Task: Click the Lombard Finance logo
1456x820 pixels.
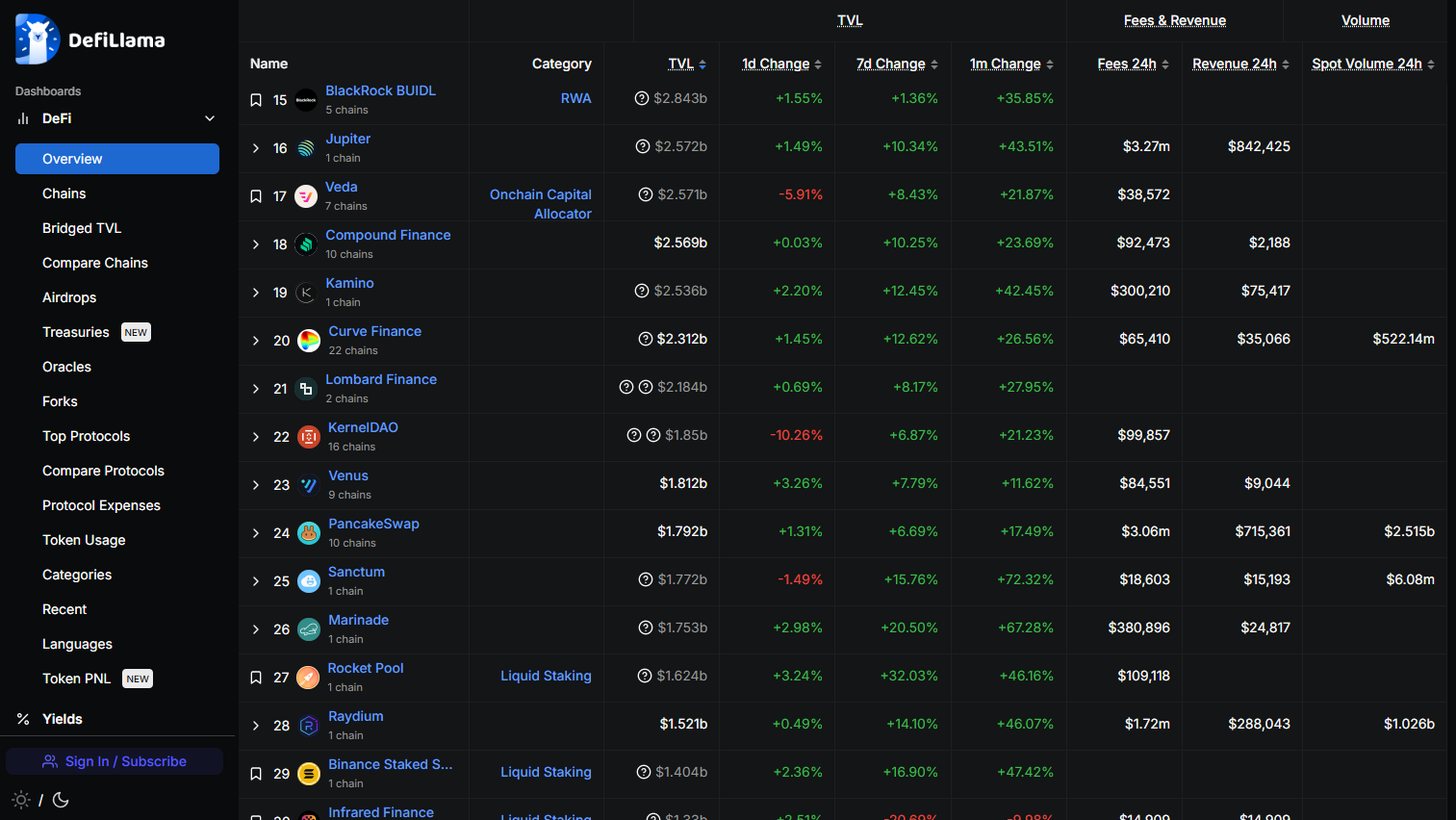Action: 306,389
